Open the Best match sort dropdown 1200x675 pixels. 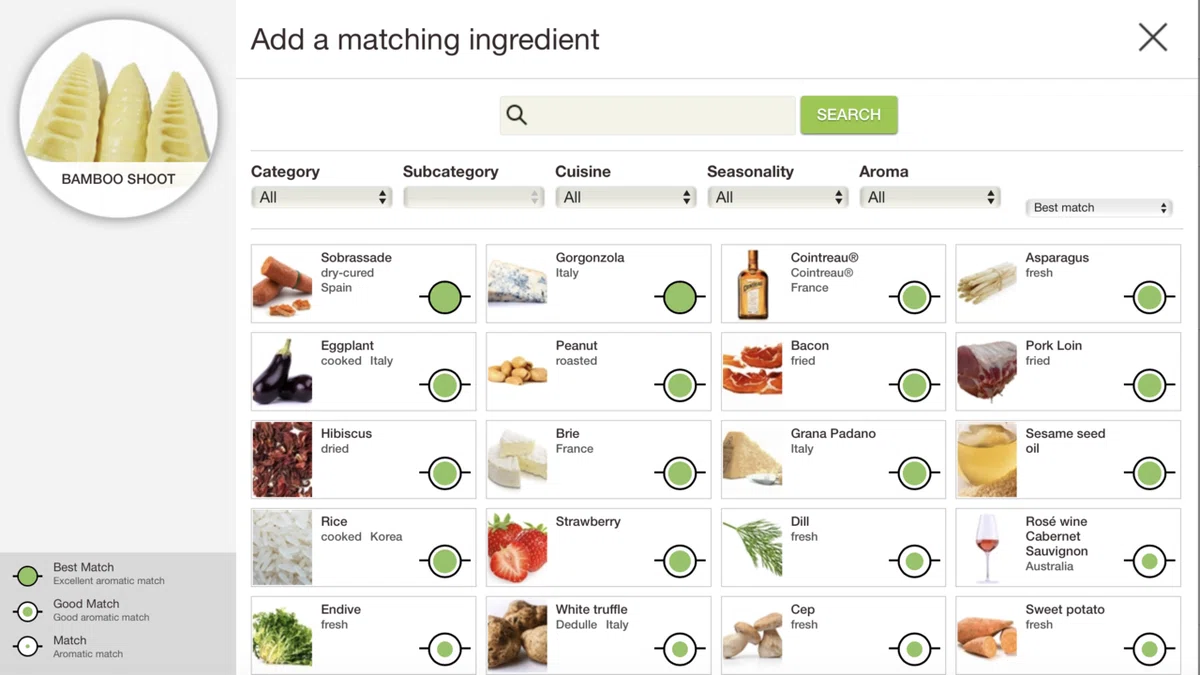(1098, 207)
